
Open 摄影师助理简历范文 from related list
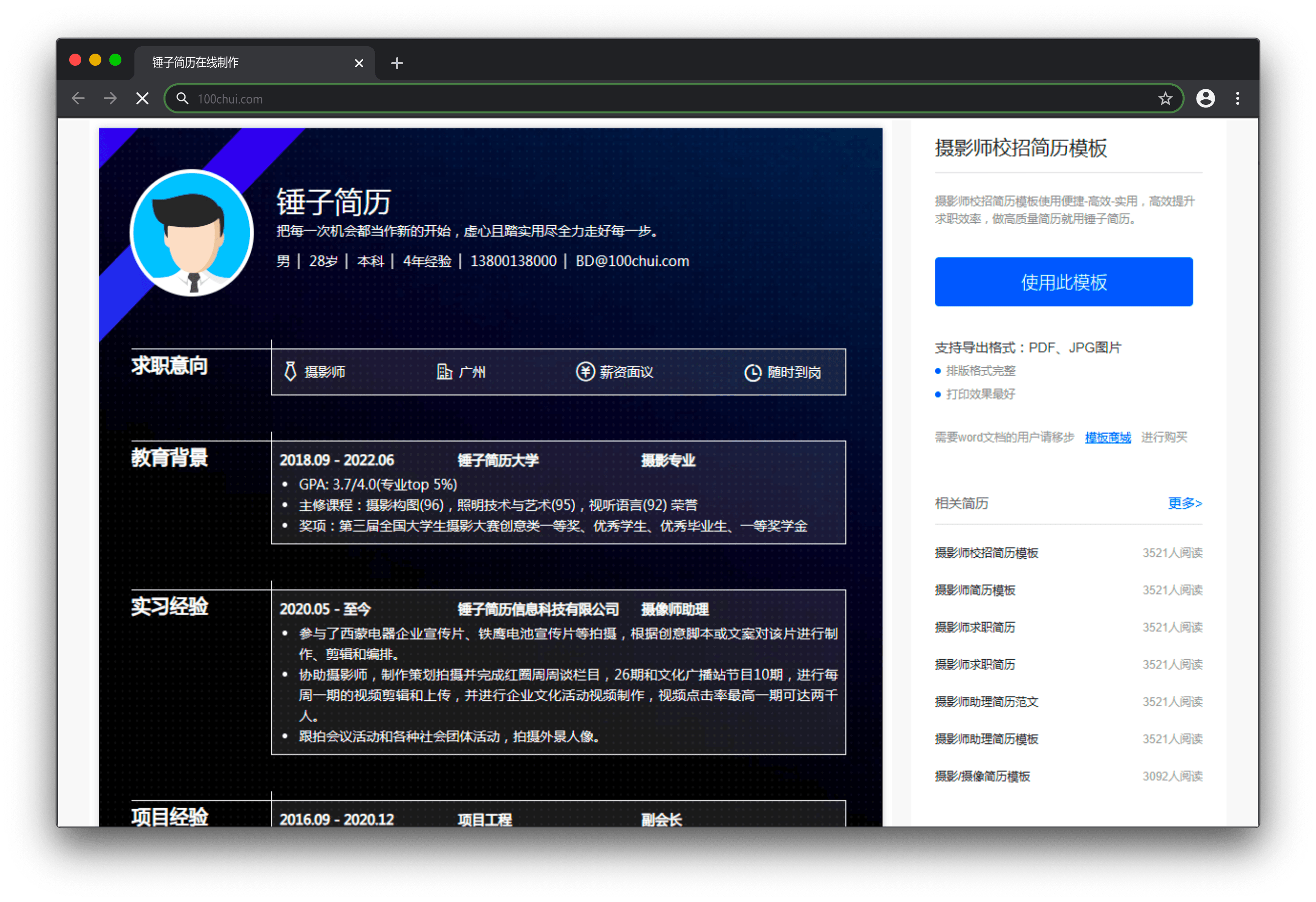pos(986,701)
